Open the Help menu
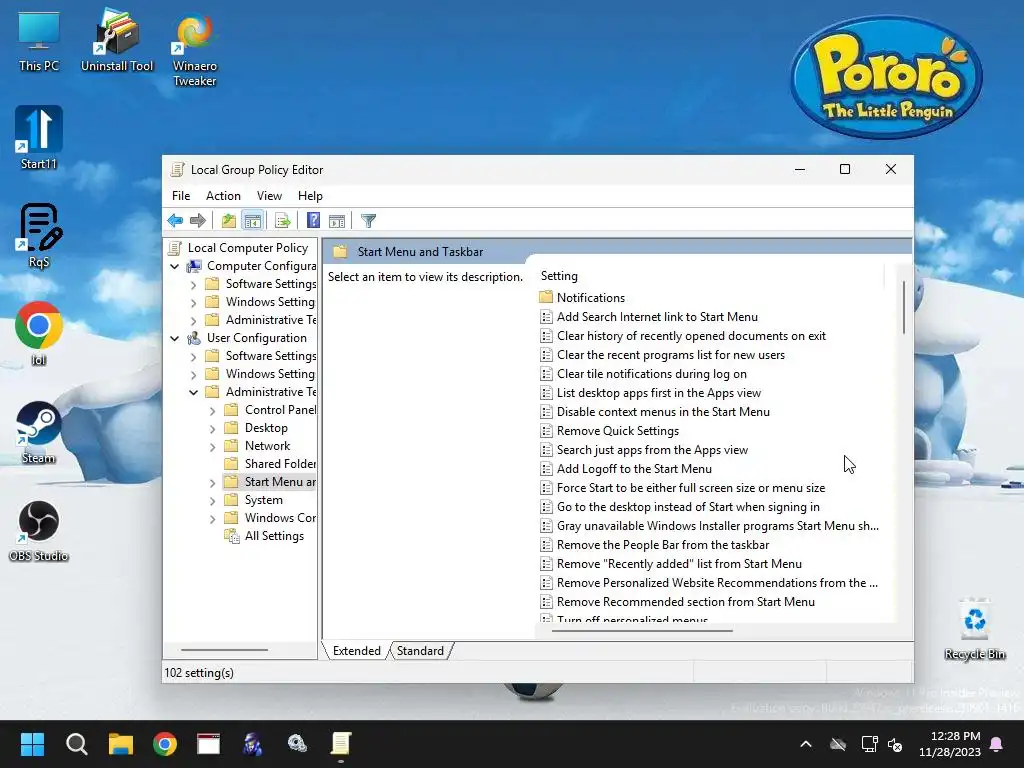This screenshot has height=768, width=1024. coord(310,196)
